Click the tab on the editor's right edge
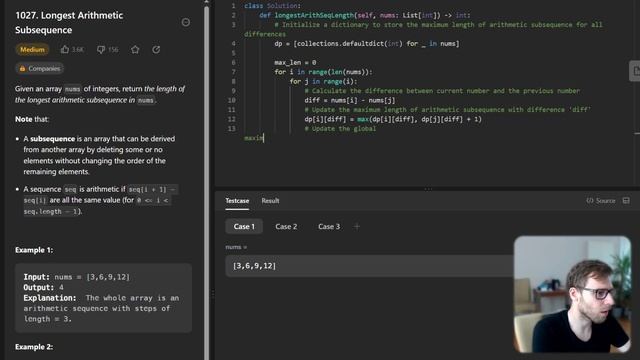Image resolution: width=640 pixels, height=360 pixels. click(635, 71)
